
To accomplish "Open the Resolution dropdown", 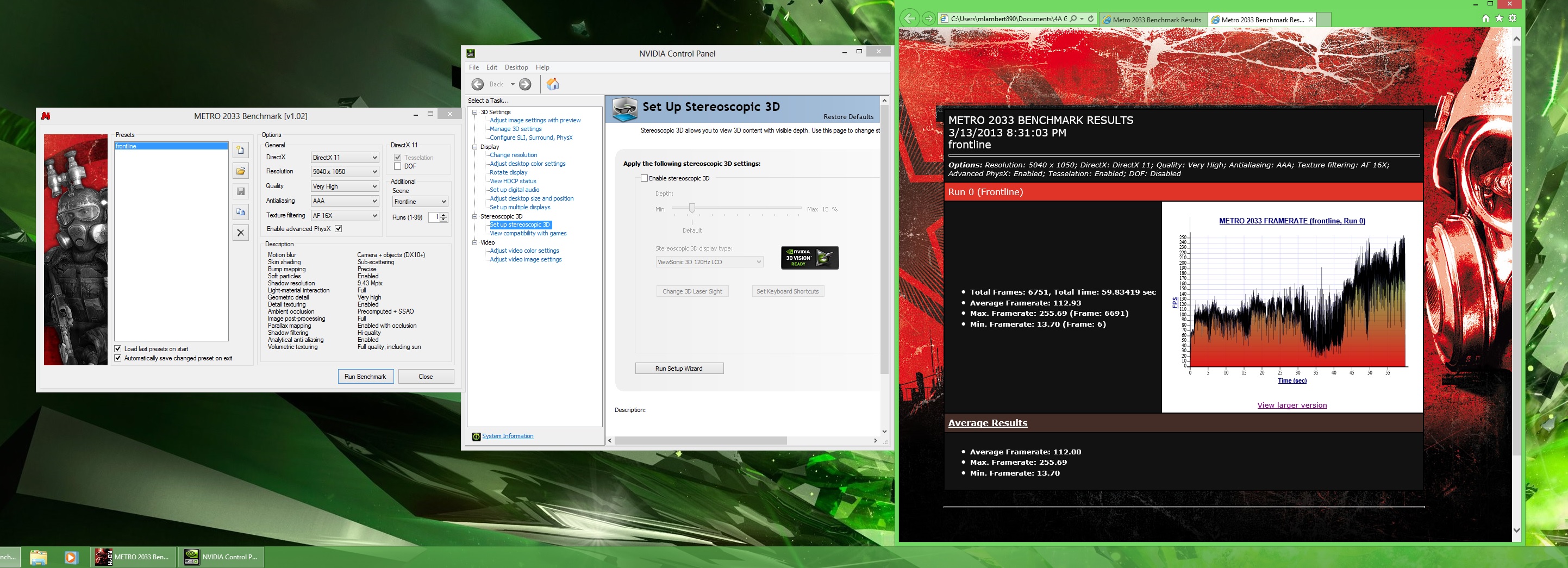I will [x=345, y=172].
